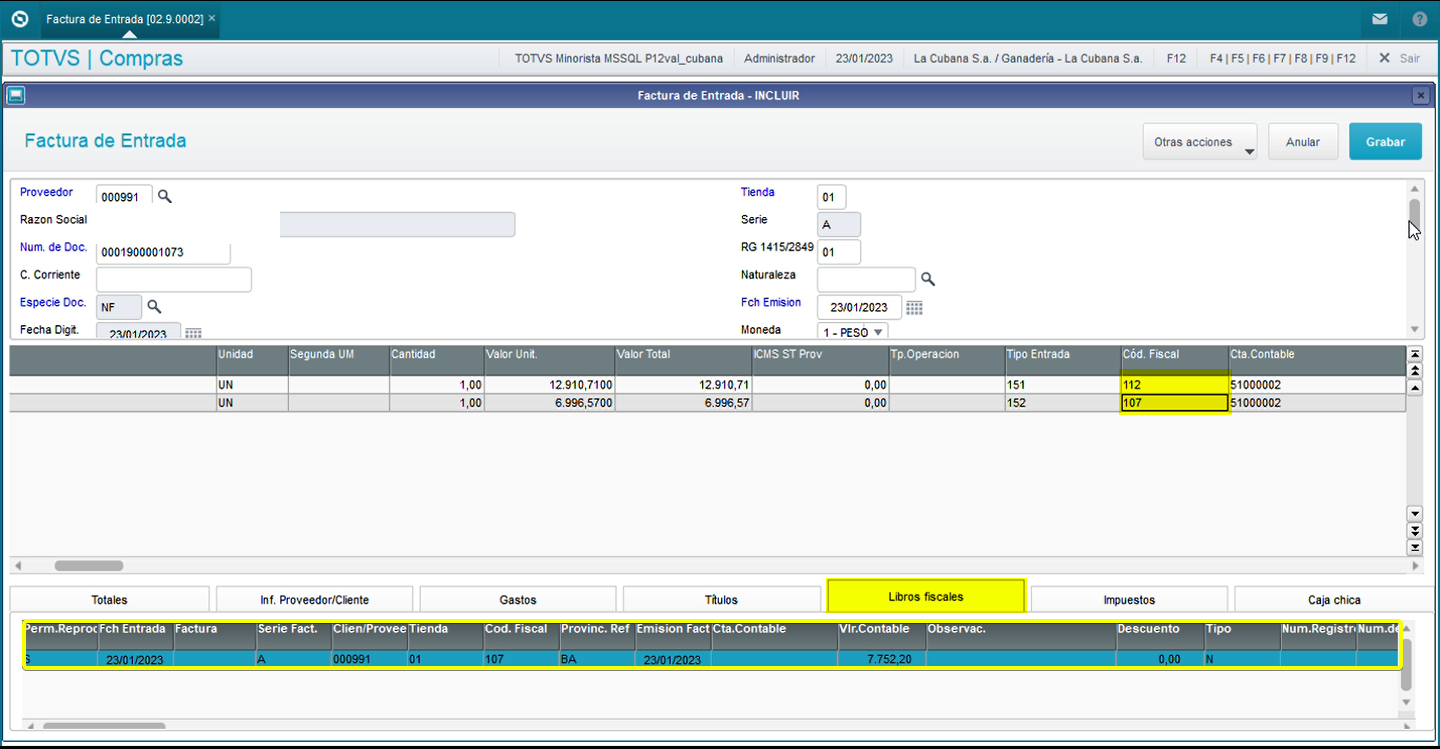This screenshot has width=1440, height=749.
Task: Select the Cód. Fiscal cell with 112
Action: pos(1175,384)
